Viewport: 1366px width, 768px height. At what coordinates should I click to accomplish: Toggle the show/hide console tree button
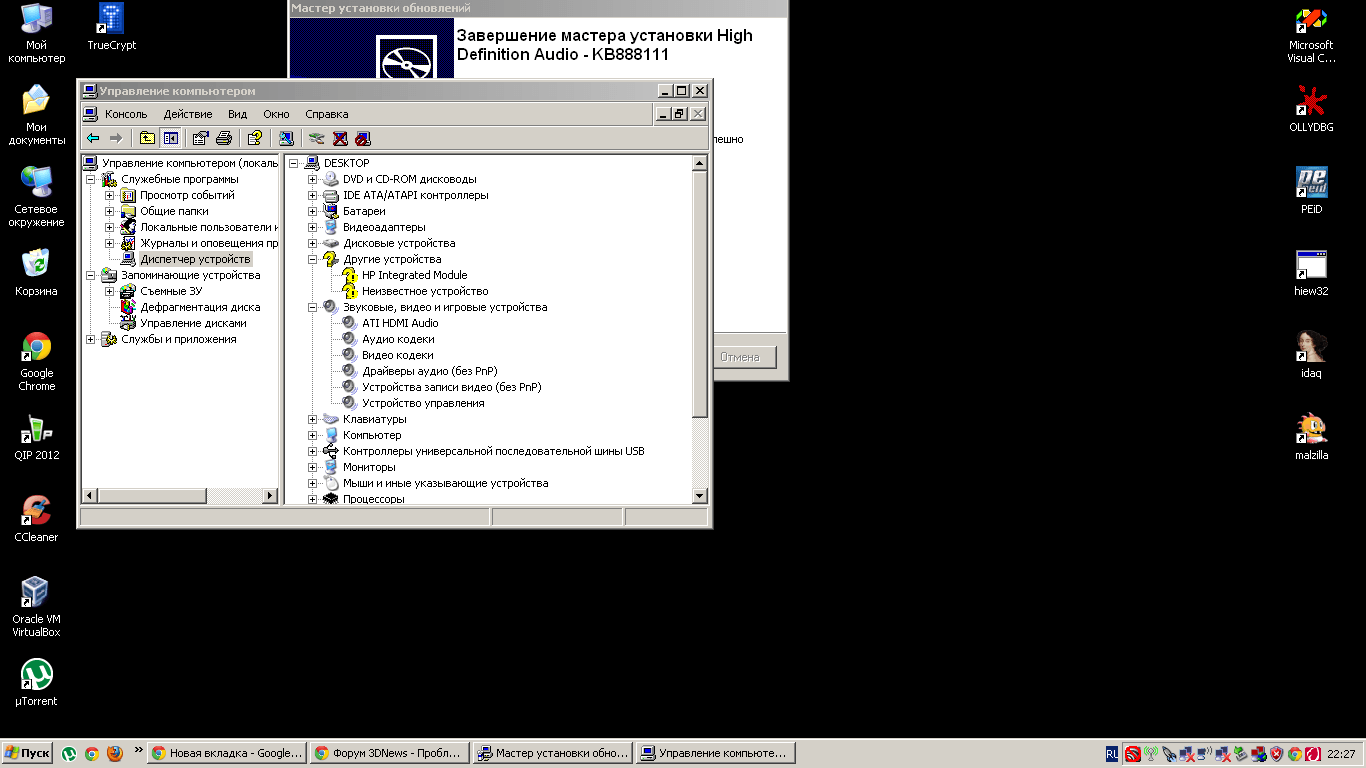pyautogui.click(x=171, y=138)
